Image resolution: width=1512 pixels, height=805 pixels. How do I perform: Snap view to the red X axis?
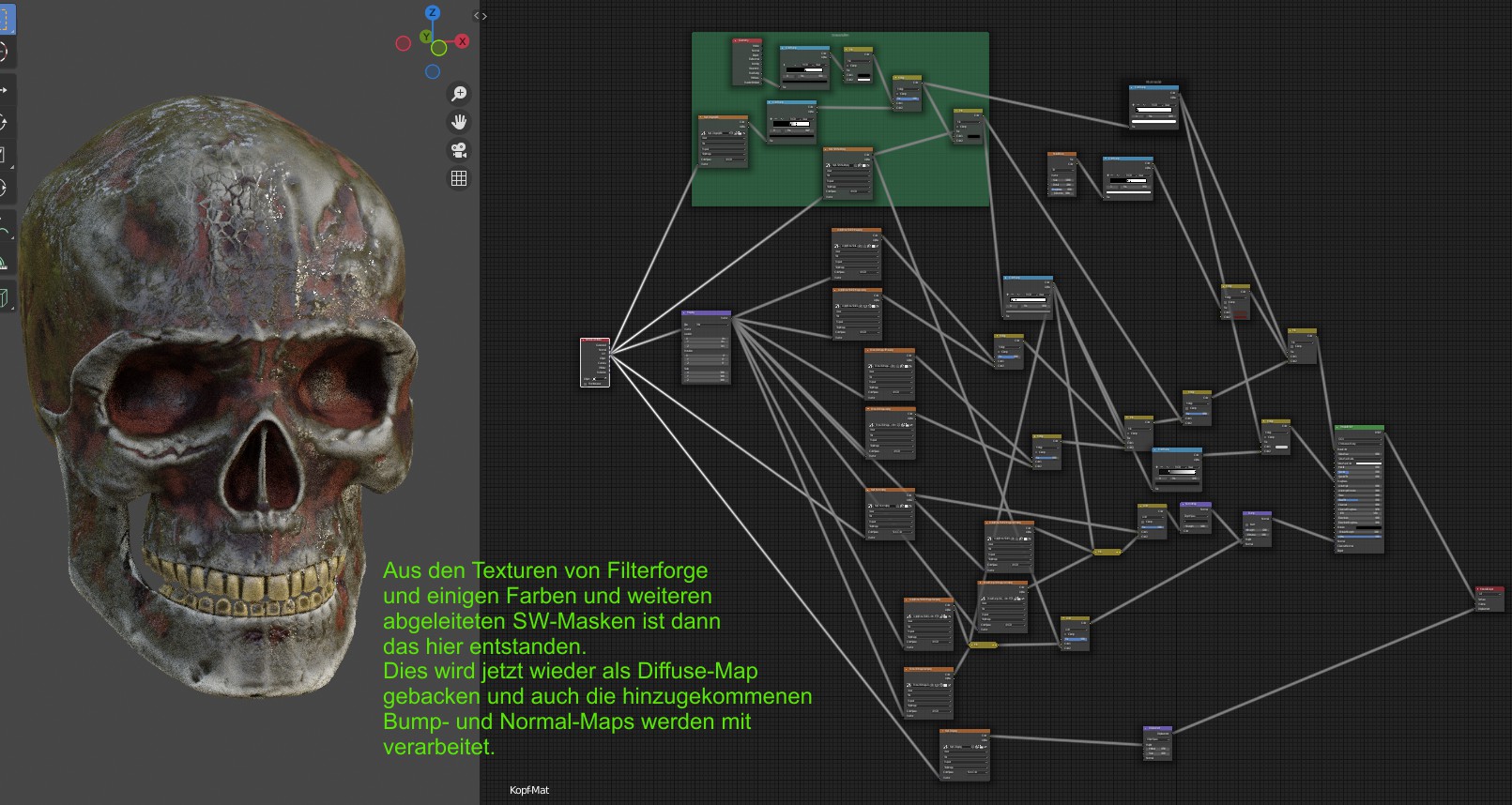(x=462, y=41)
